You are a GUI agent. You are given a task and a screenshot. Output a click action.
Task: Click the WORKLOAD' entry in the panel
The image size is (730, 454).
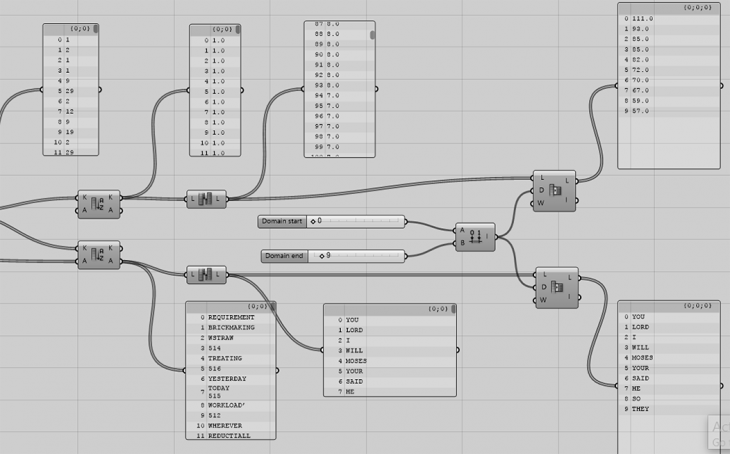228,405
